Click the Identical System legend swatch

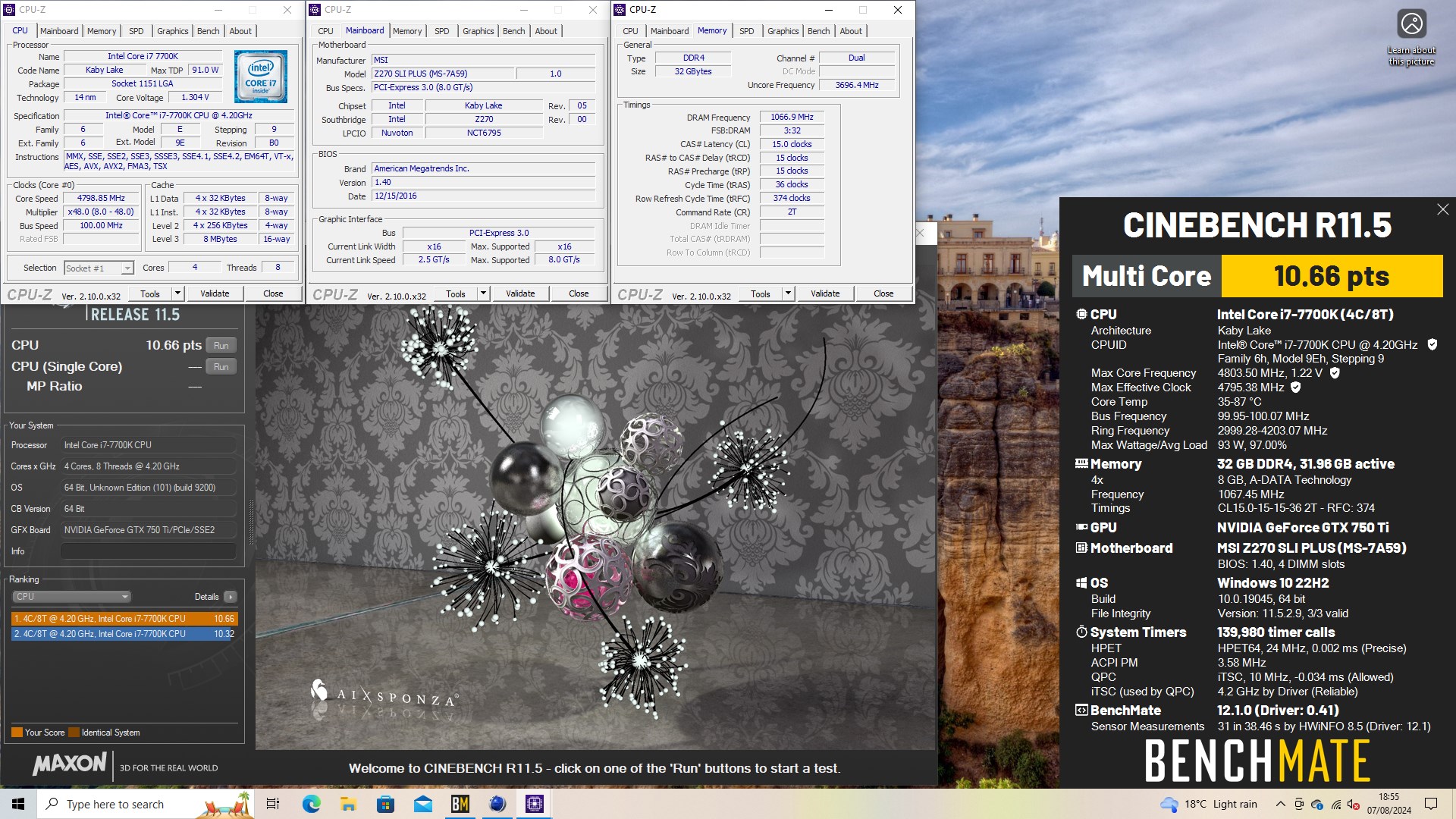(x=74, y=733)
